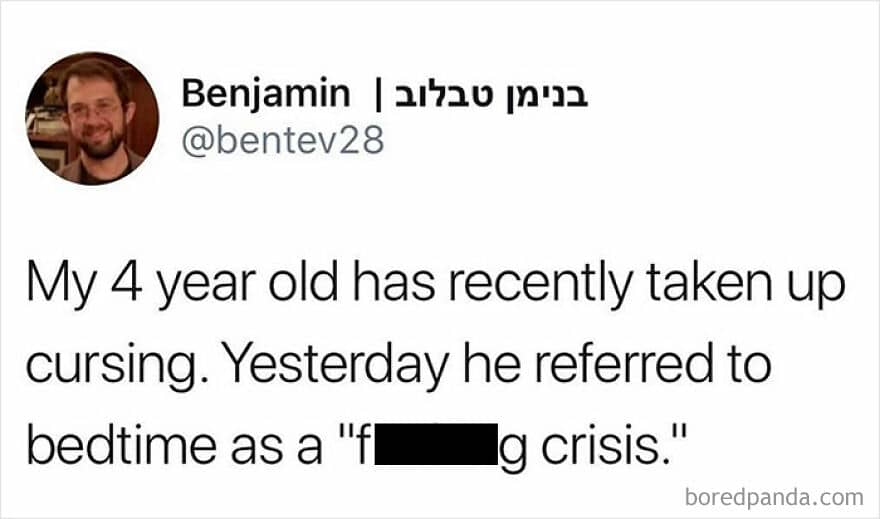Open the @bentev28 handle

tap(283, 140)
